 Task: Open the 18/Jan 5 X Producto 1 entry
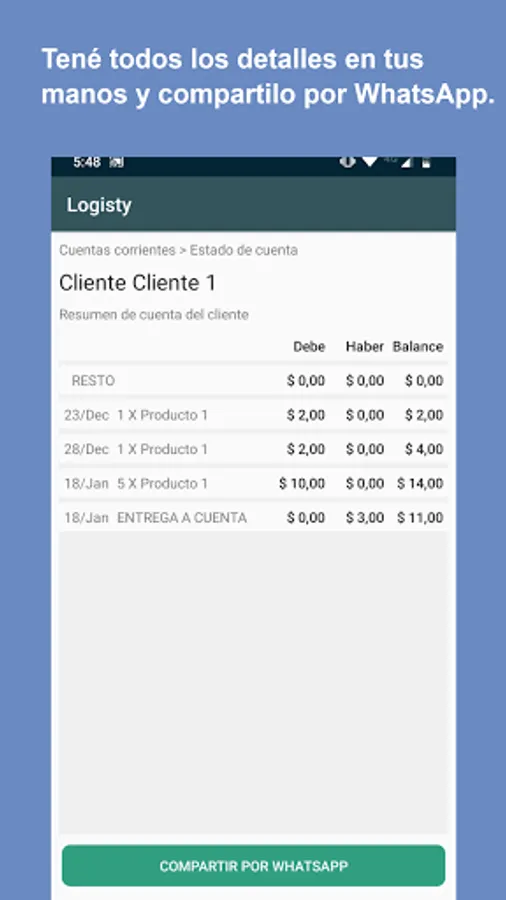[x=253, y=483]
